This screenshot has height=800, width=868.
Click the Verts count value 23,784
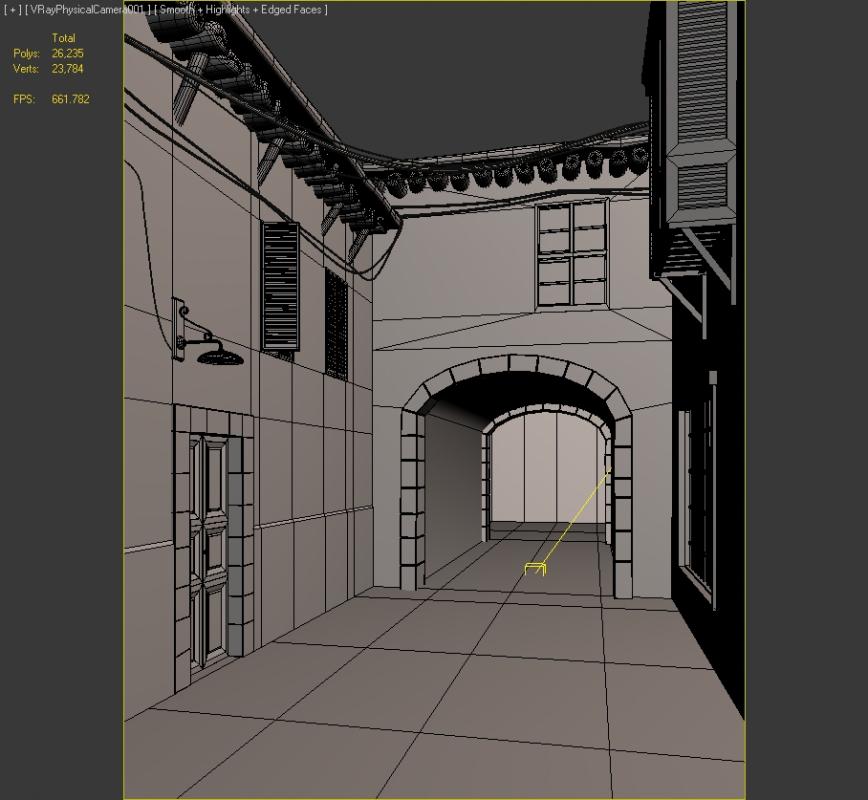pyautogui.click(x=68, y=69)
